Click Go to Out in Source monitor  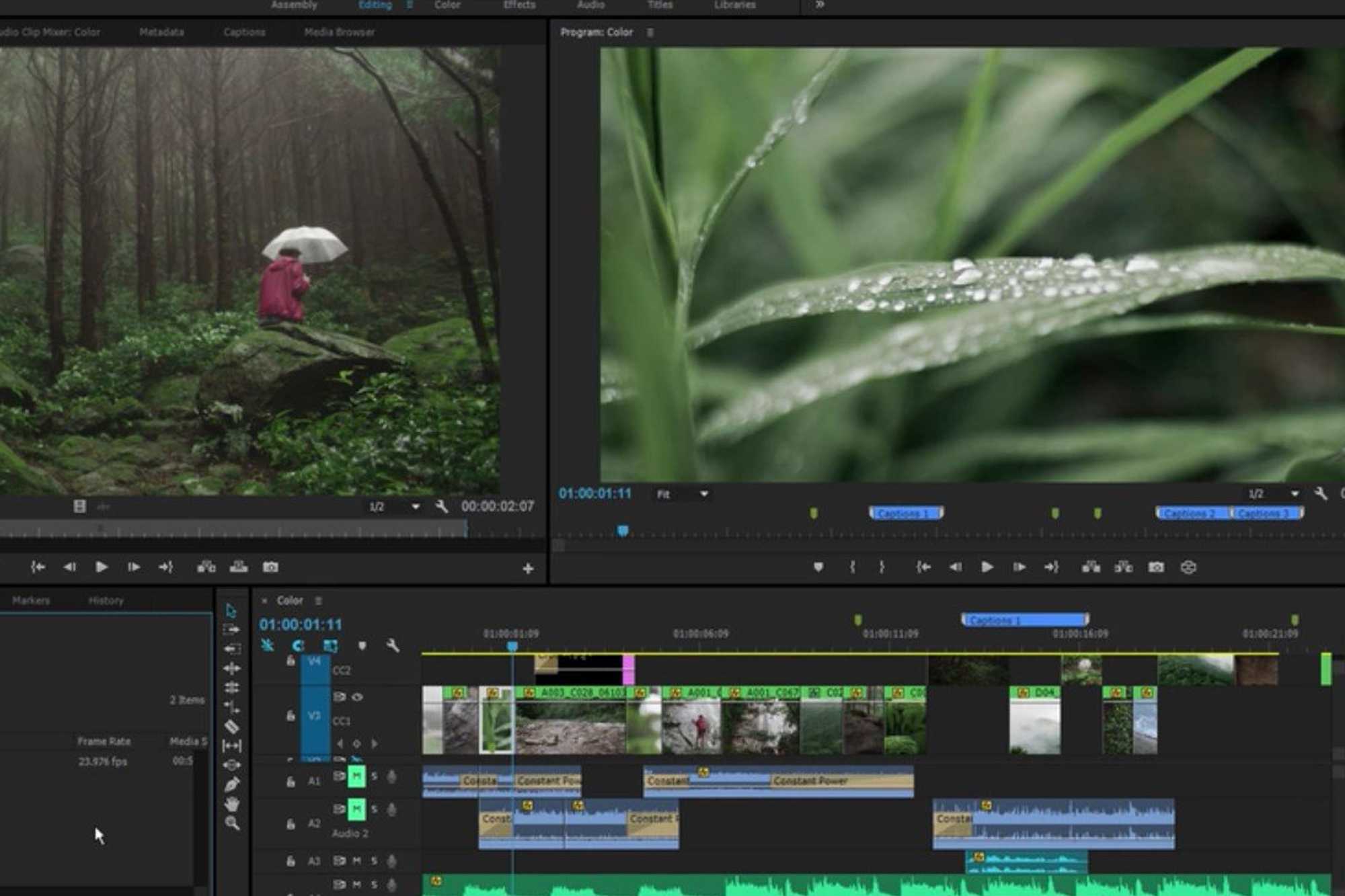coord(165,567)
